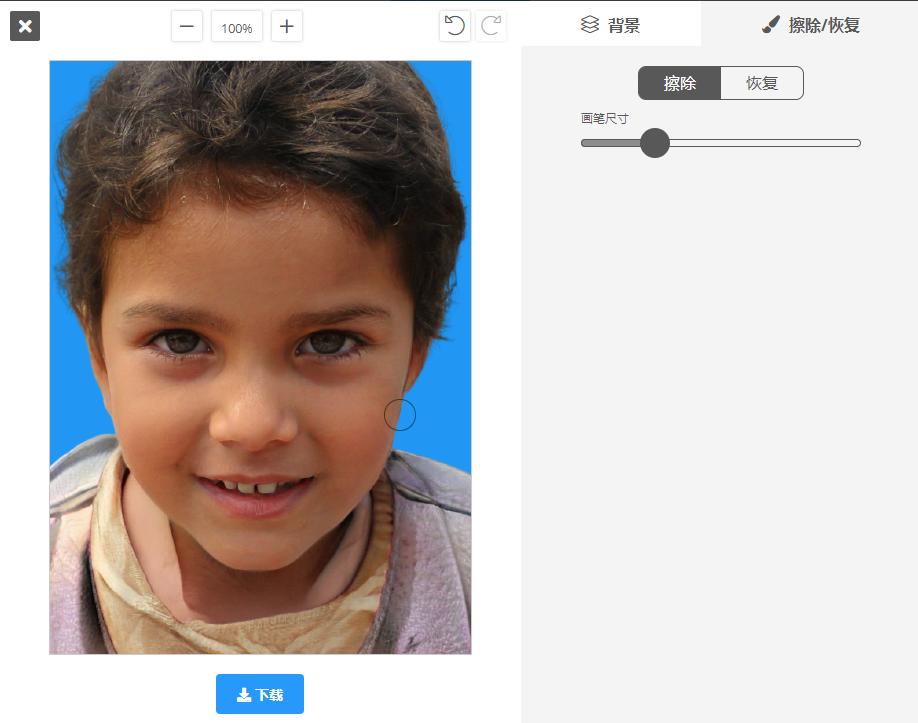The width and height of the screenshot is (918, 723).
Task: Close the editor with the X button
Action: (25, 26)
